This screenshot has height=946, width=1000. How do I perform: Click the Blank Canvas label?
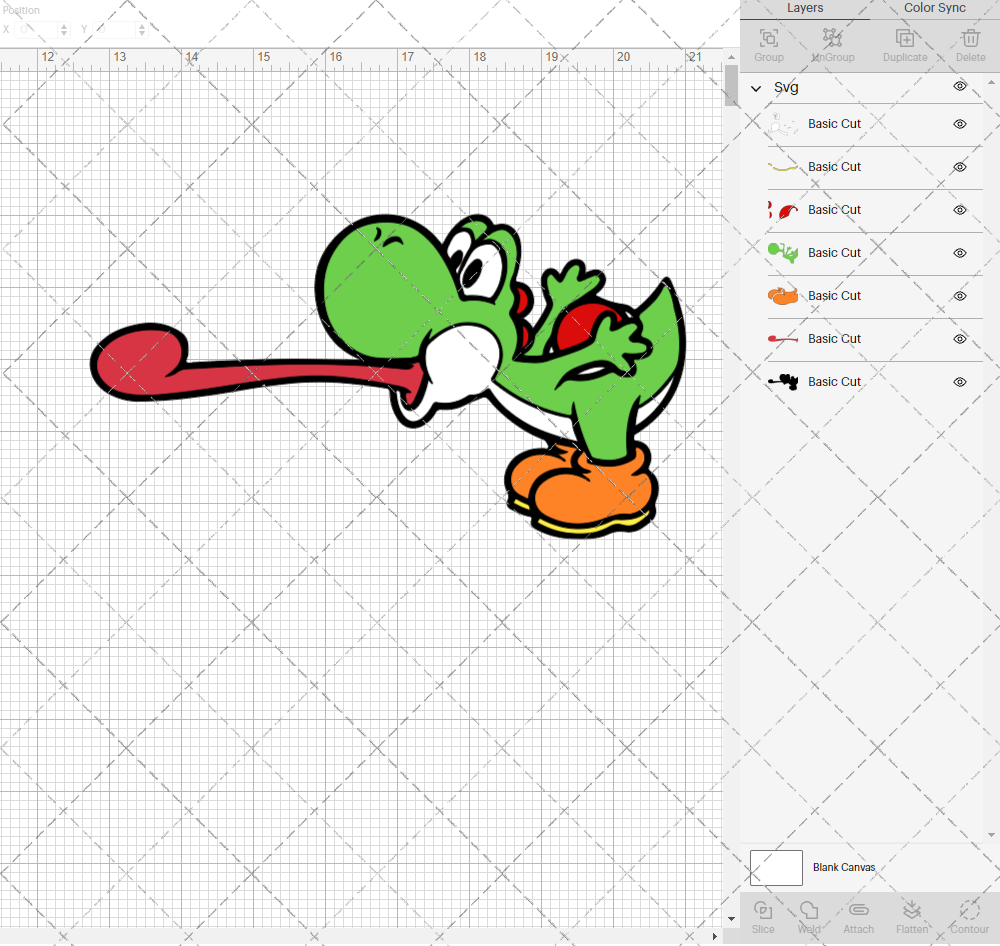point(844,868)
